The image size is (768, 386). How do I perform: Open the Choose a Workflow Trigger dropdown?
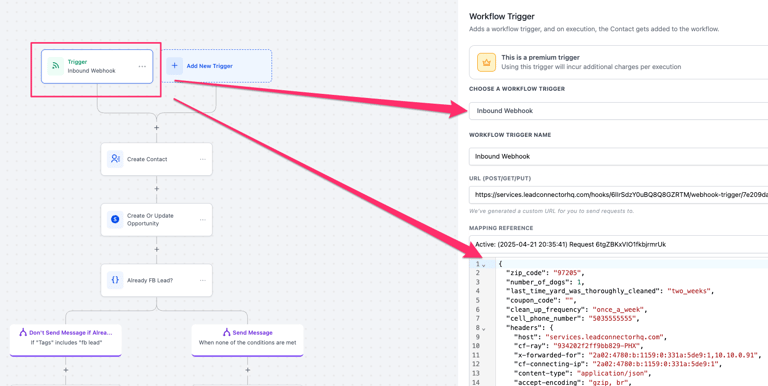point(618,111)
